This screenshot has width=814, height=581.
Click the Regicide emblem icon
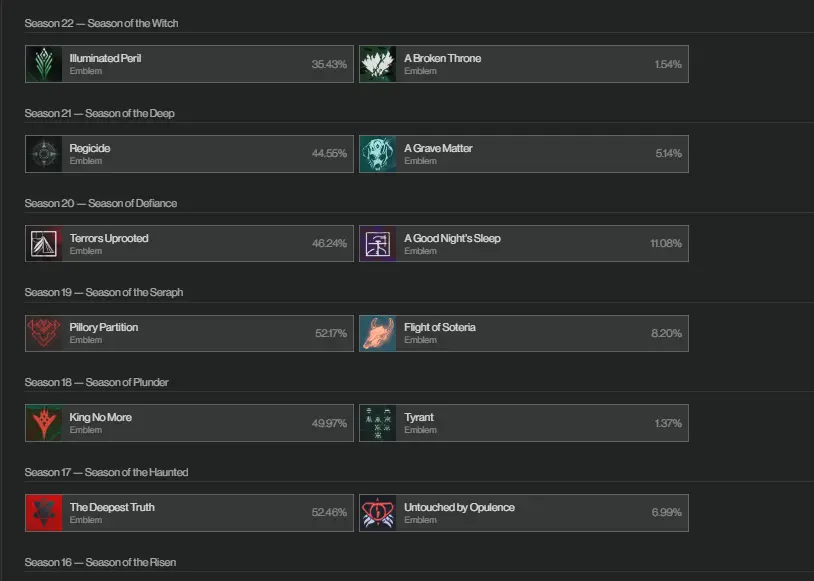(44, 154)
